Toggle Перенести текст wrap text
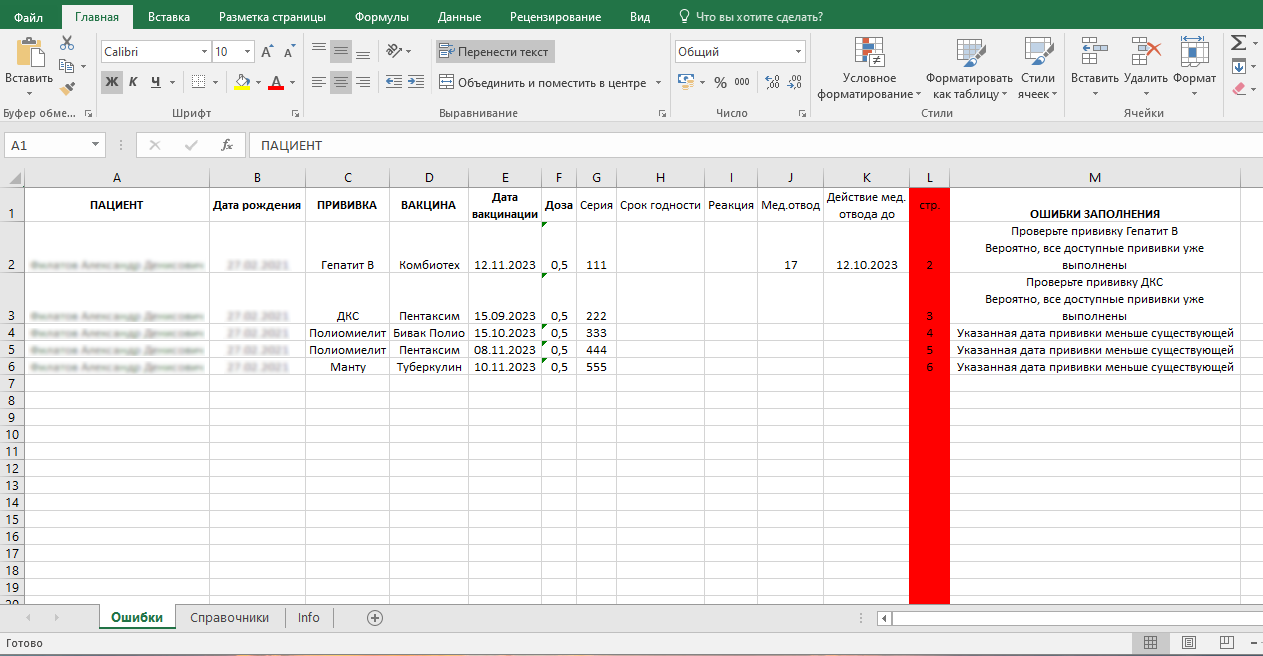Screen dimensions: 1263x656 (494, 52)
